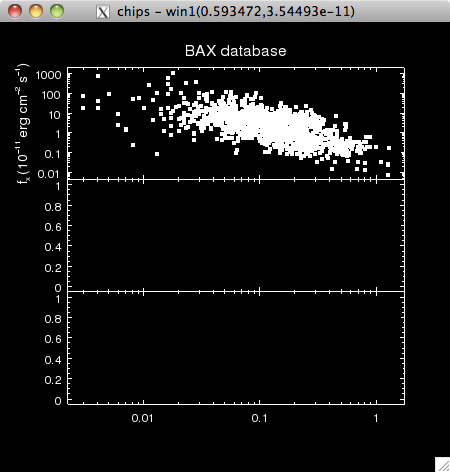The image size is (450, 472).
Task: Click the 0.2 label of bottom plot
Action: coord(53,380)
